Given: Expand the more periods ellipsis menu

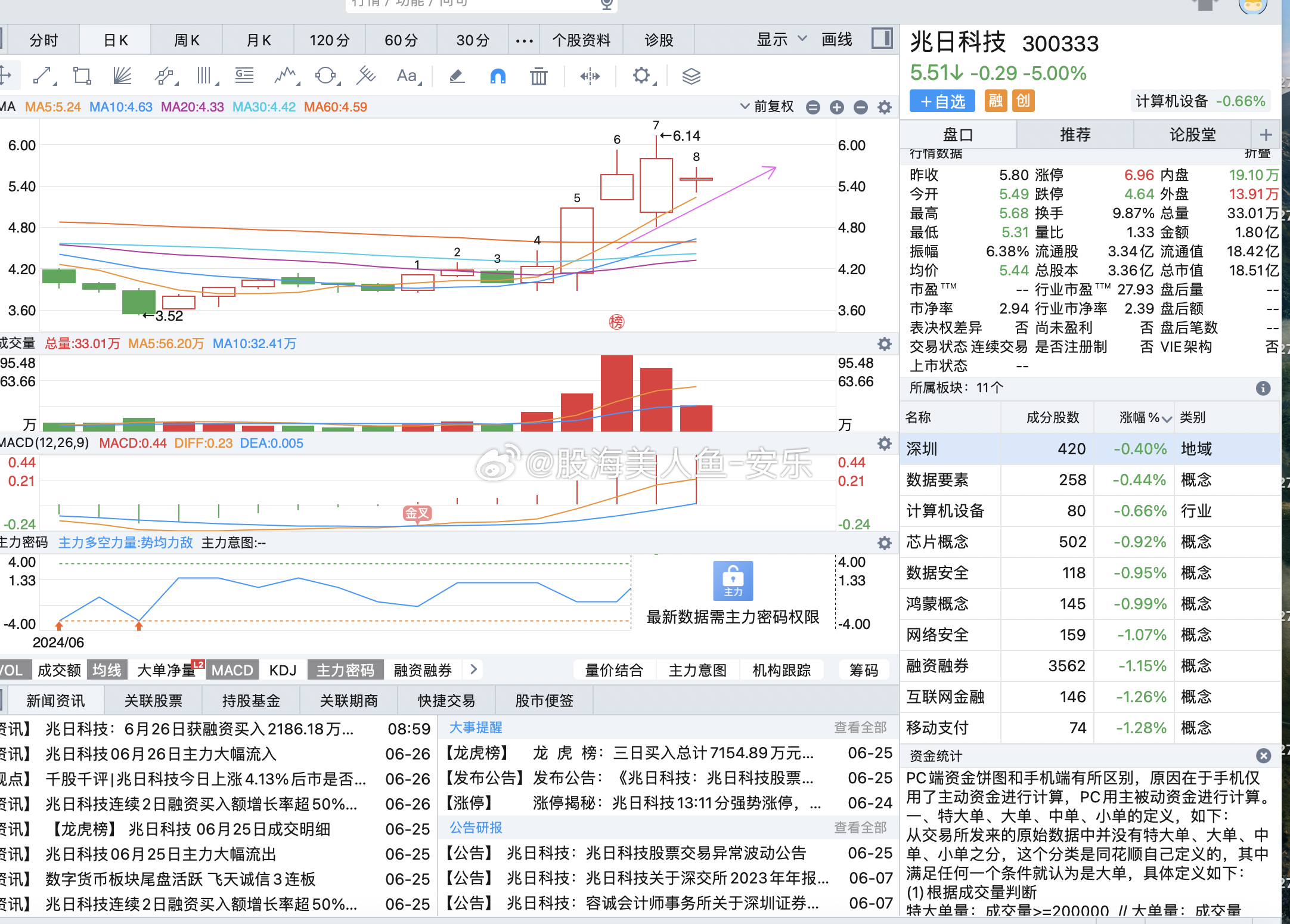Looking at the screenshot, I should pyautogui.click(x=523, y=39).
